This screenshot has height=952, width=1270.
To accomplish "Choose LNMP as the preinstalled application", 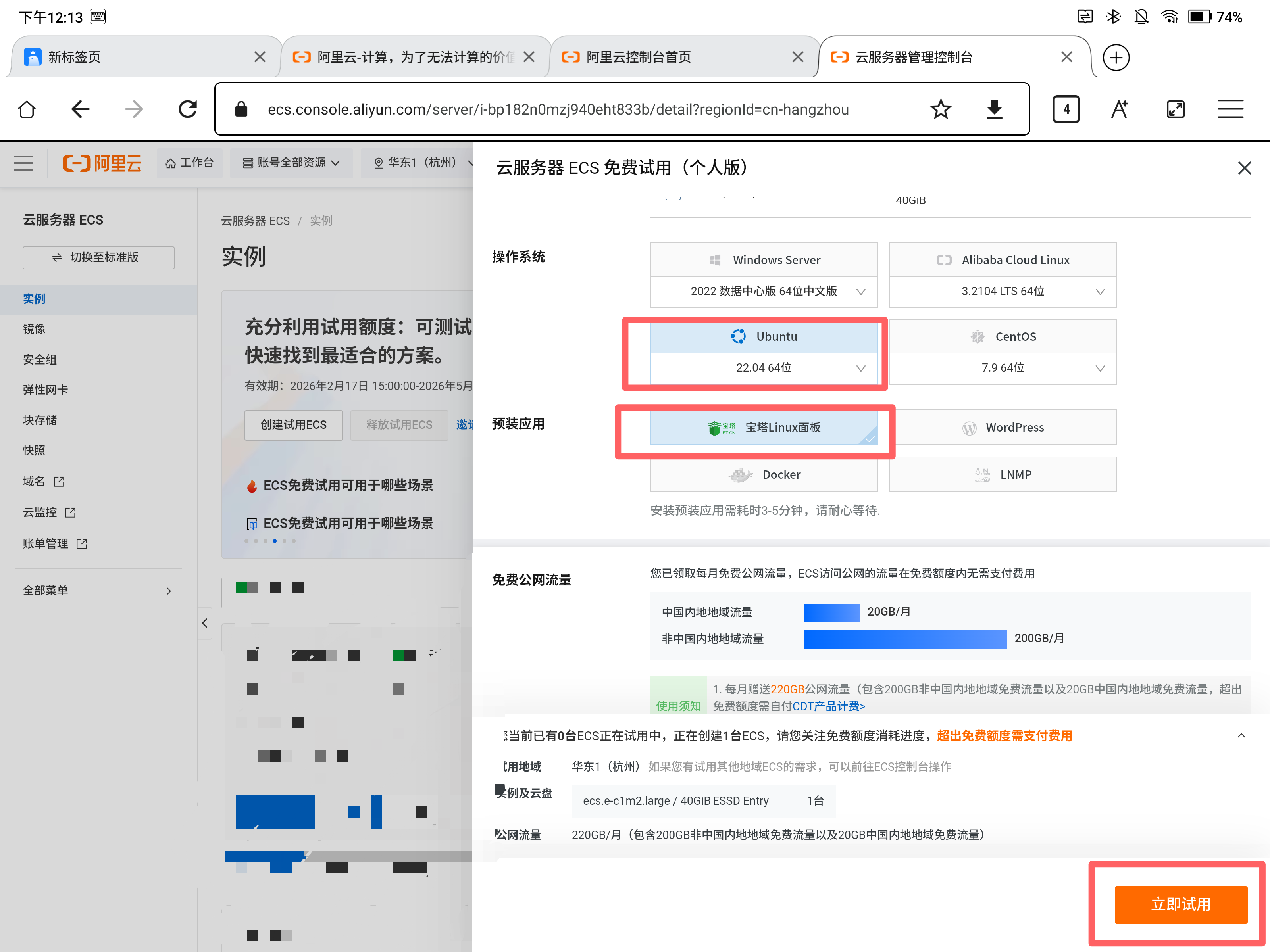I will pos(1003,474).
